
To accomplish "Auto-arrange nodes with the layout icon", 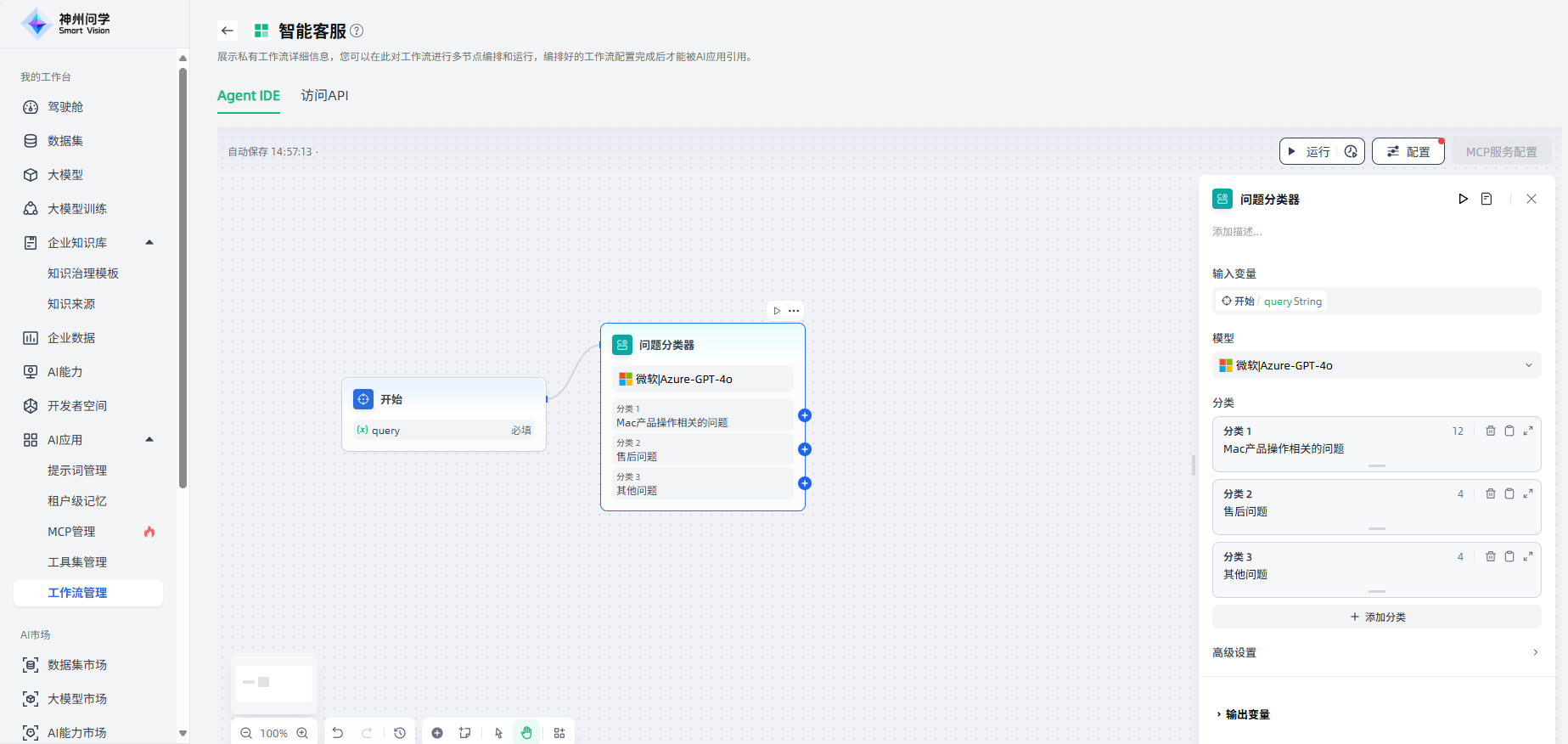I will click(x=559, y=733).
